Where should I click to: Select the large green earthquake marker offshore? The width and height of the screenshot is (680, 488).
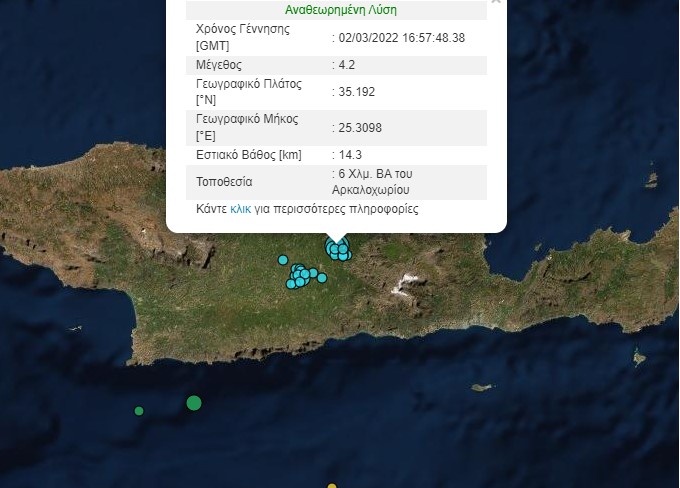[194, 403]
